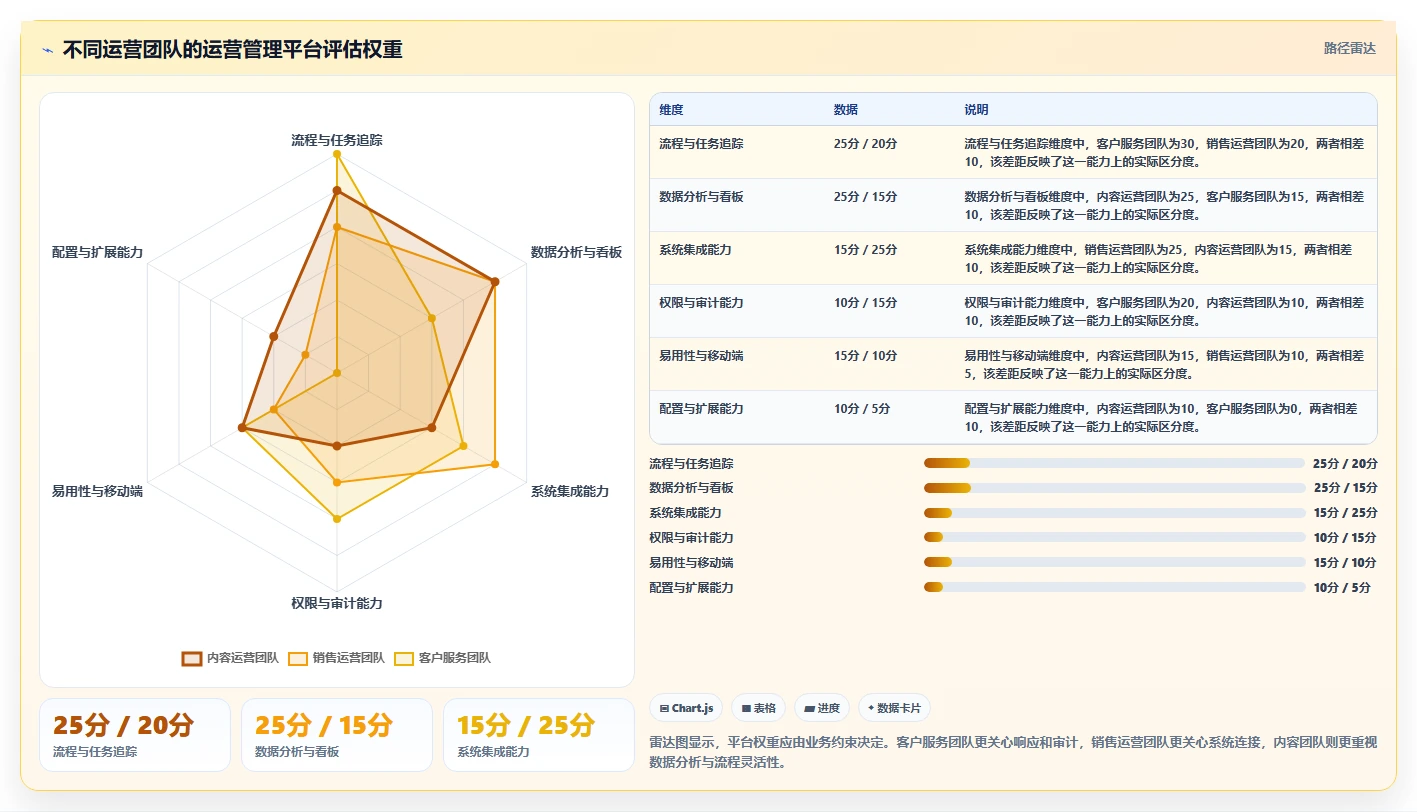Click the bottommost yellow point on the 权限与审计能力 axis
The width and height of the screenshot is (1417, 812).
tap(337, 519)
